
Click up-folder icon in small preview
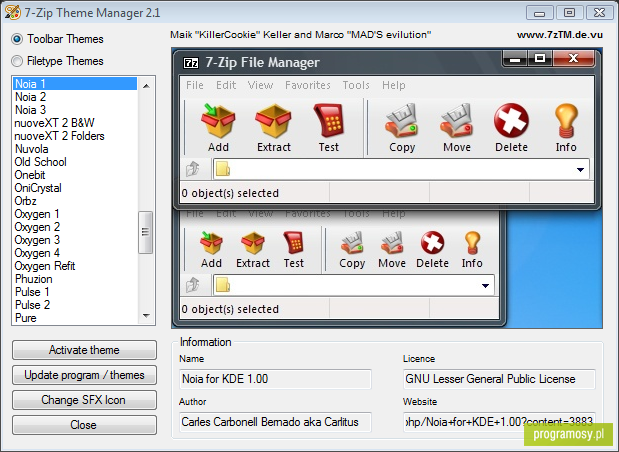pos(193,285)
